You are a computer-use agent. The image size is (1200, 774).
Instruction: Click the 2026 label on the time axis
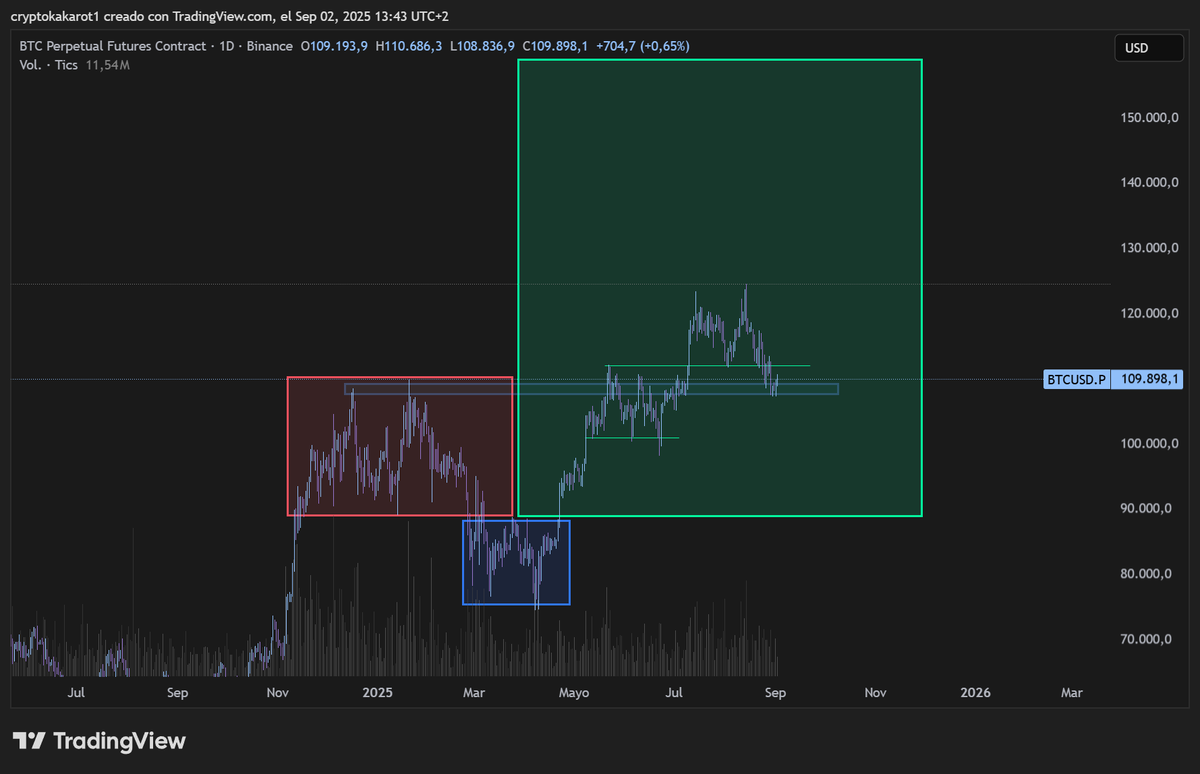[x=975, y=692]
